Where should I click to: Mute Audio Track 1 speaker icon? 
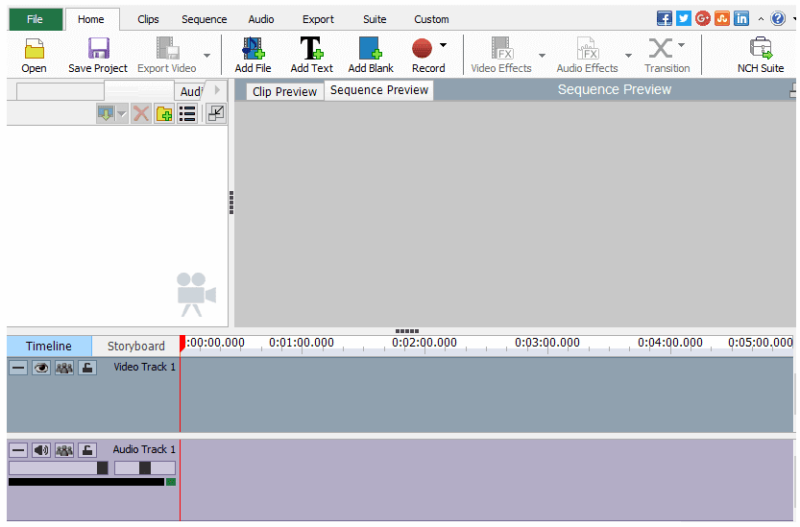point(41,450)
